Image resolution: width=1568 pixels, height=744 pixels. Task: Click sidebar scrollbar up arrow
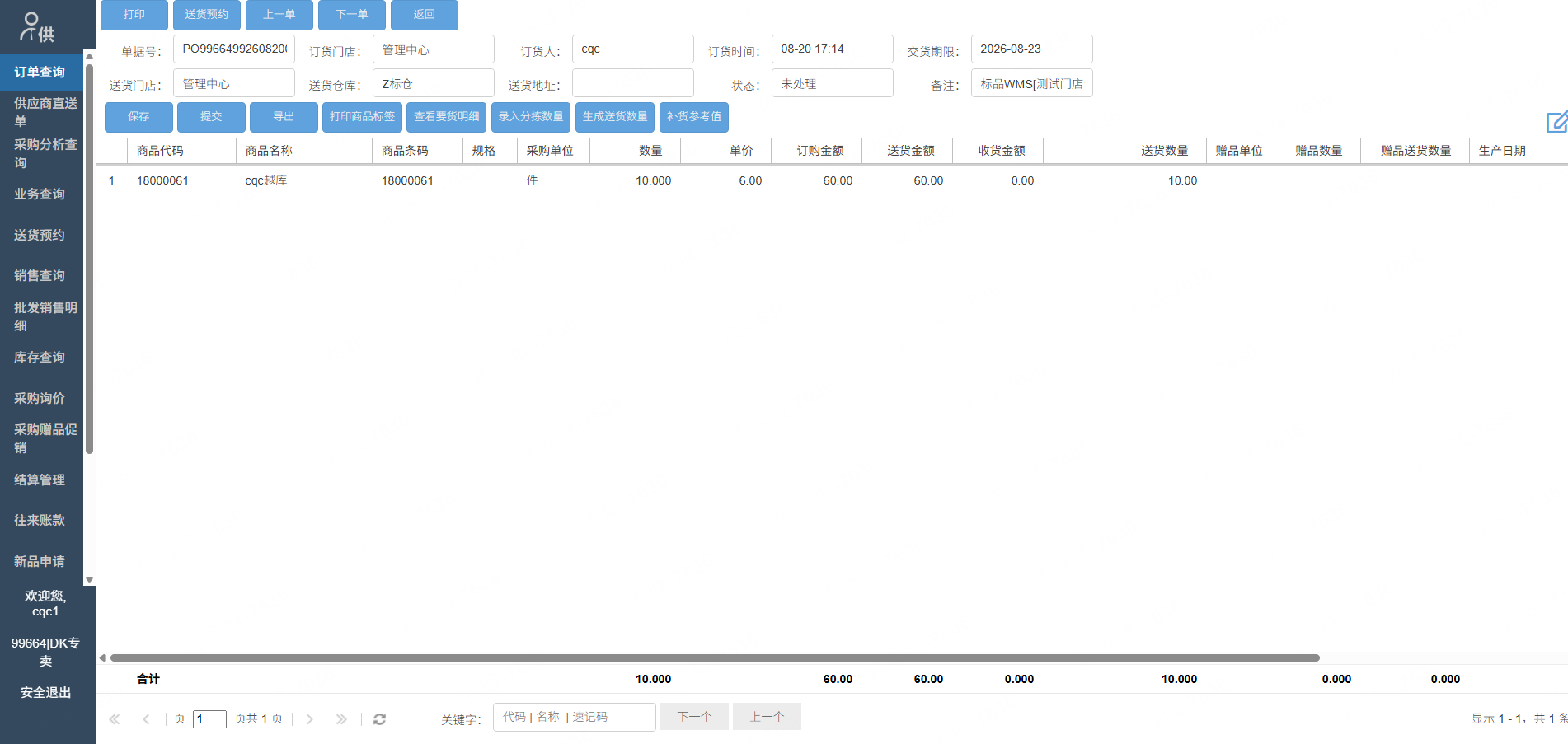(x=89, y=56)
